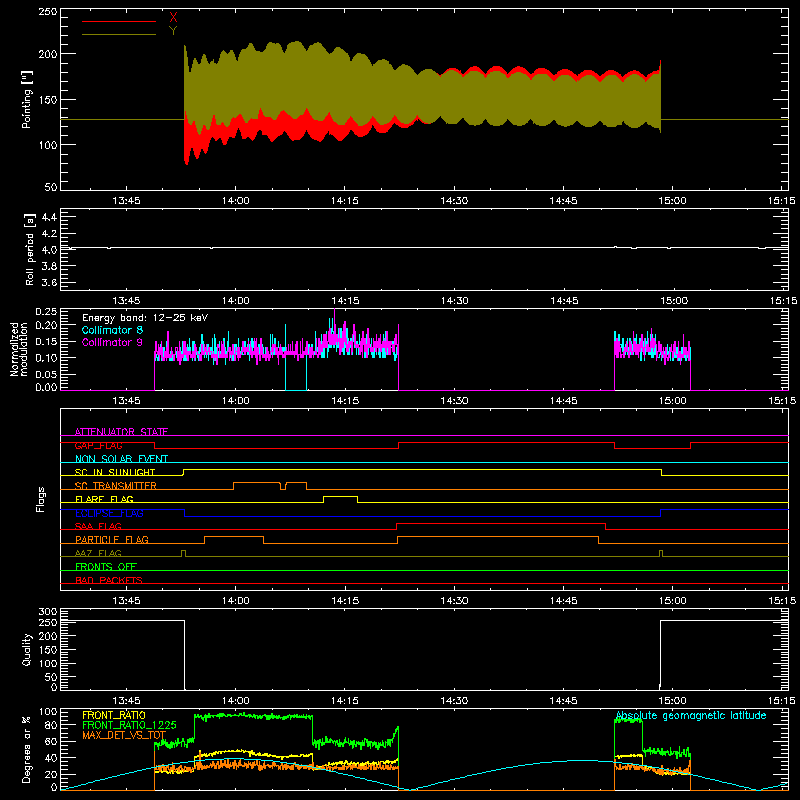Click the 'X' legend label
800x800 pixels.
coord(173,18)
